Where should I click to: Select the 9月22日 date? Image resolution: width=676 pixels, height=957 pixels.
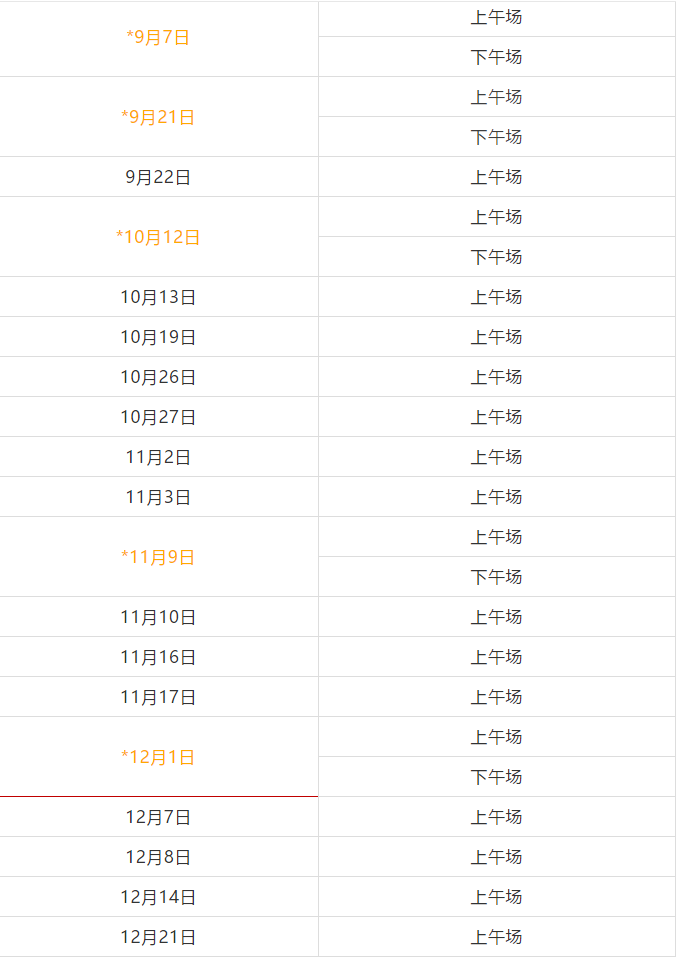(x=158, y=177)
